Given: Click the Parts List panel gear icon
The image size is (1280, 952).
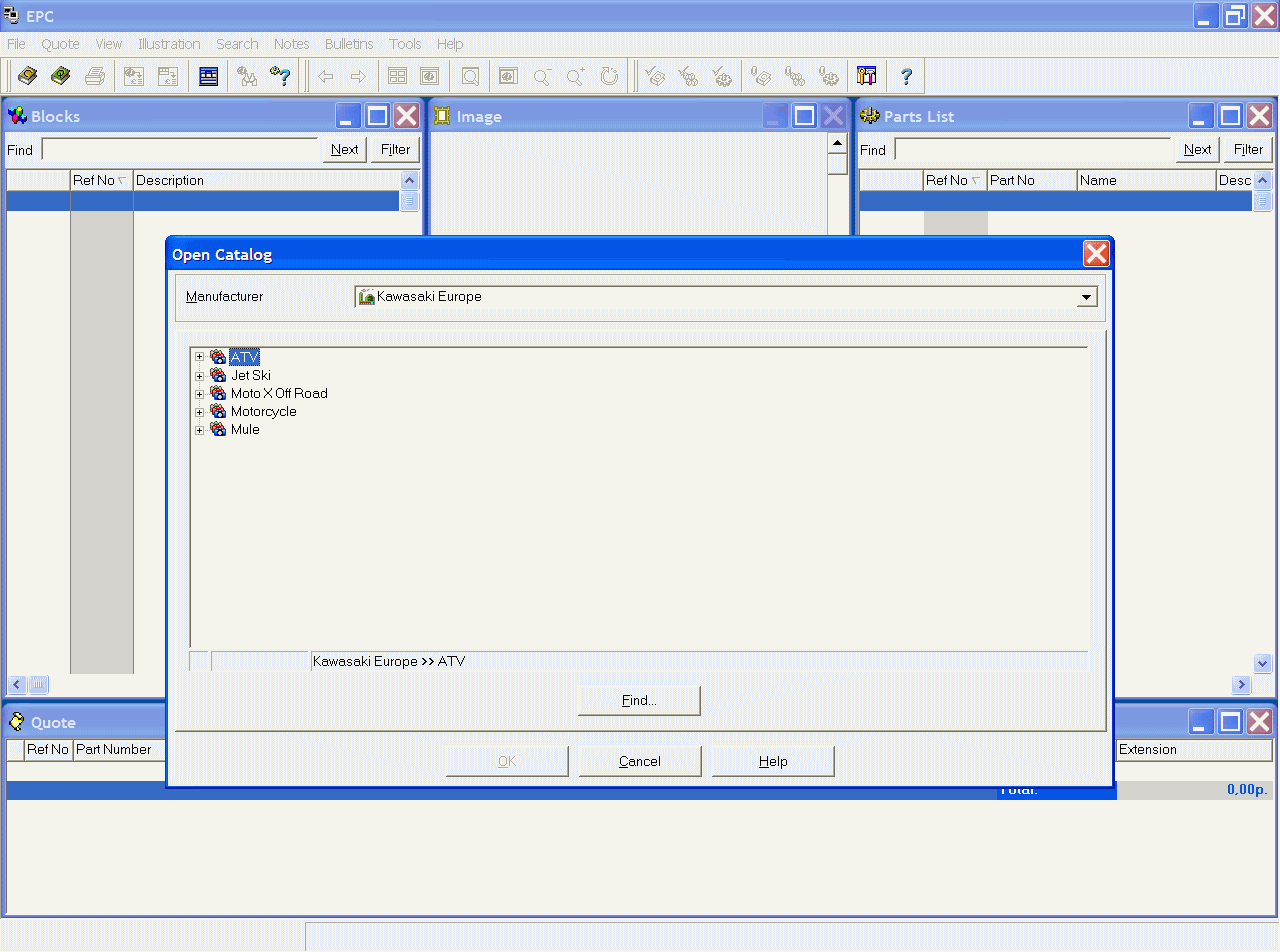Looking at the screenshot, I should pos(870,116).
